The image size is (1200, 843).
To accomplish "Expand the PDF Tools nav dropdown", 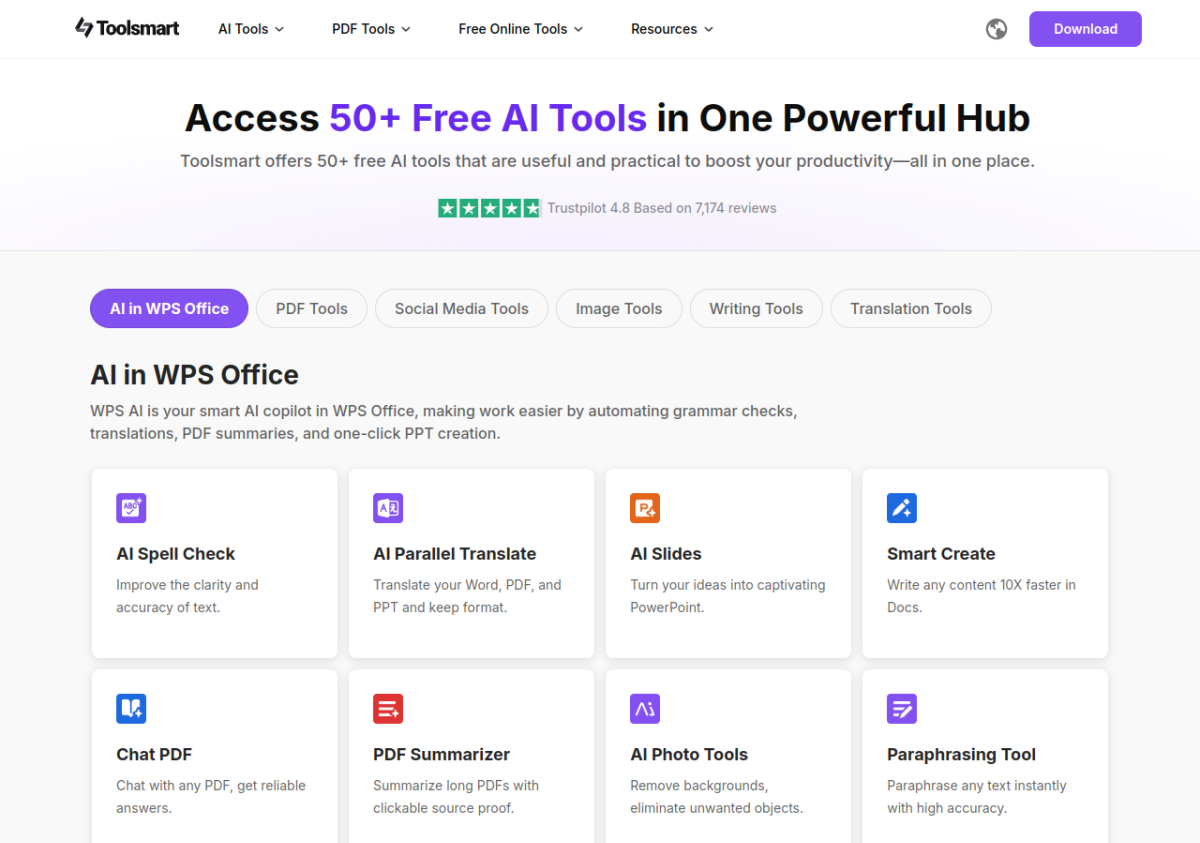I will point(371,29).
